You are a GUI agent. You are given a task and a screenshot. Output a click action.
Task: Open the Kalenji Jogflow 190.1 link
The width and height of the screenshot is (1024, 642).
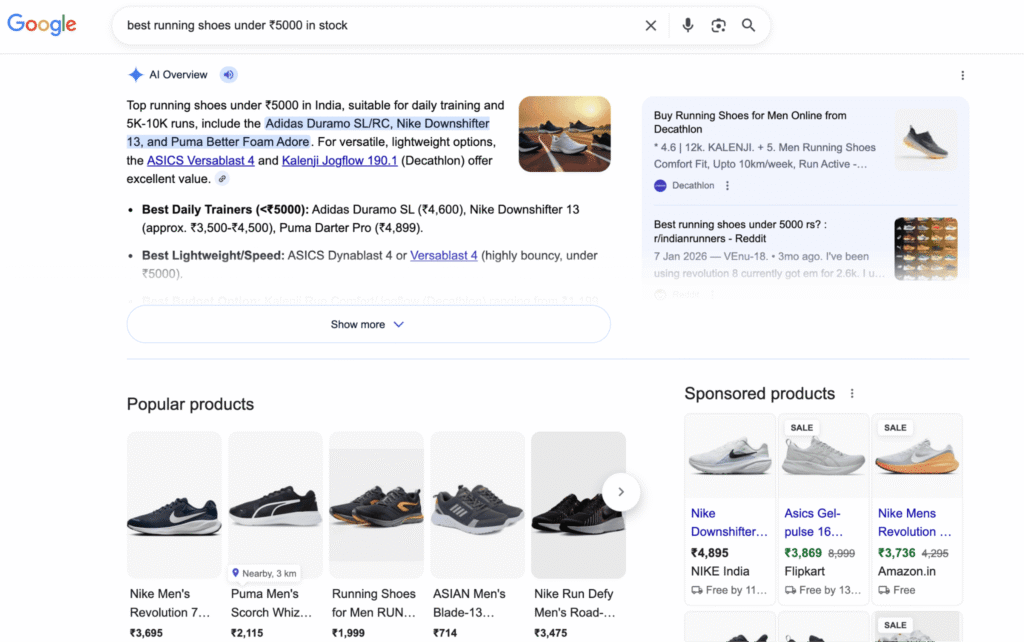click(340, 160)
